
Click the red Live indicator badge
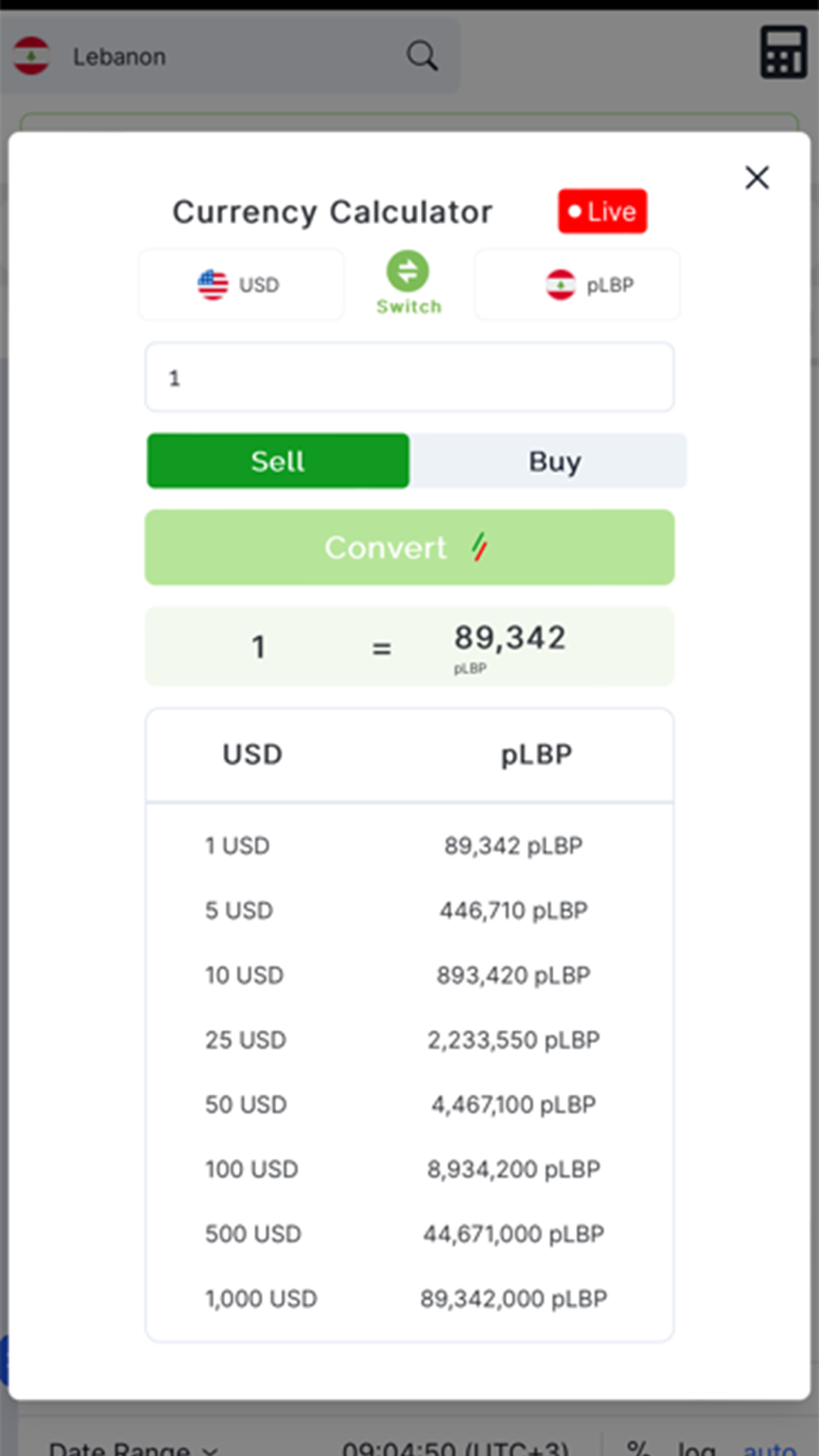tap(602, 211)
